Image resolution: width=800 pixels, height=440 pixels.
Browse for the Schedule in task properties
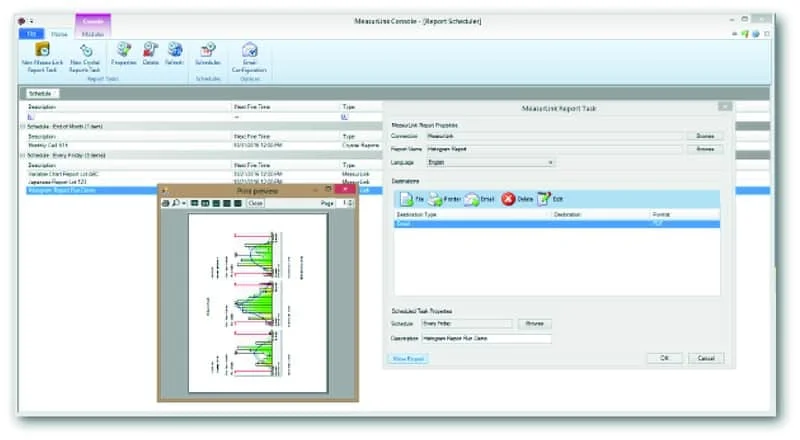coord(534,324)
